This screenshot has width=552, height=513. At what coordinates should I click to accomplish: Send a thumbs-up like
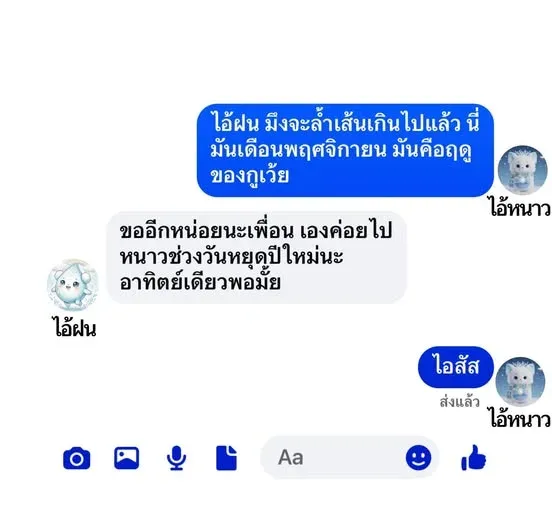[473, 458]
